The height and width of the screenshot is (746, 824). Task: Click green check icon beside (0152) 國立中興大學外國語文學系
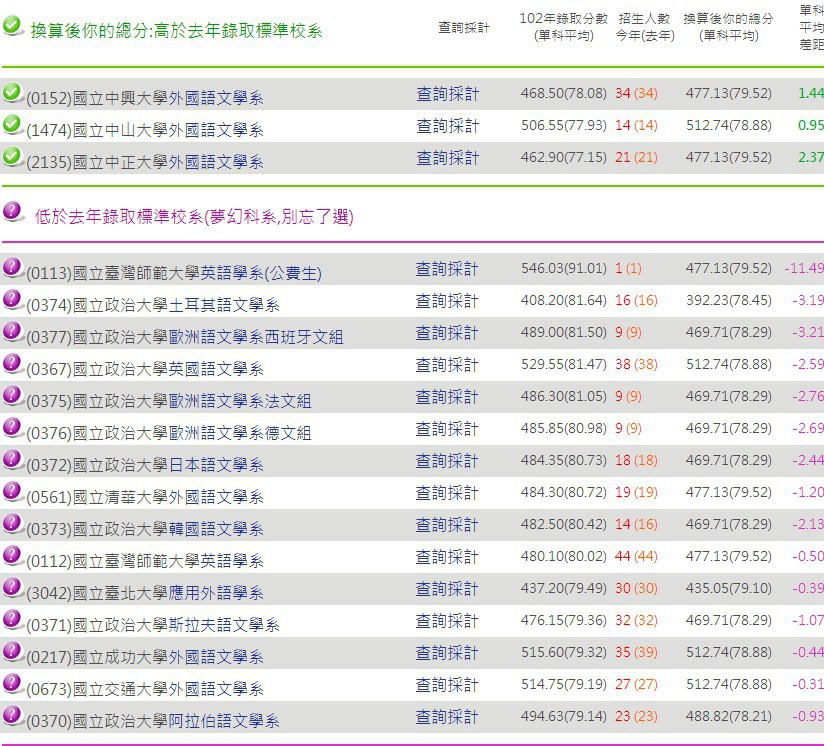coord(12,93)
